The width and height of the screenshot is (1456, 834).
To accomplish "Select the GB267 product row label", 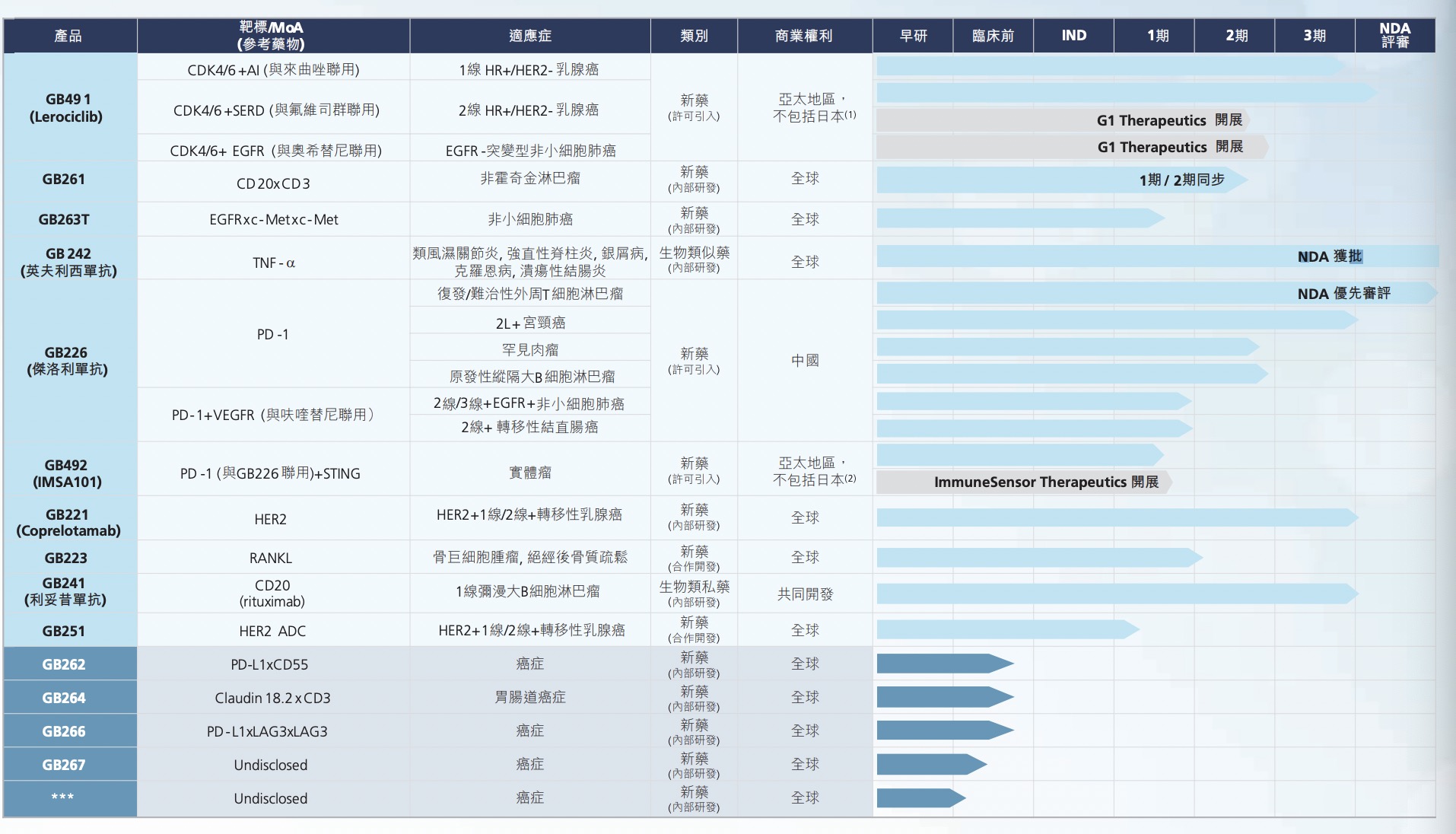I will point(70,765).
